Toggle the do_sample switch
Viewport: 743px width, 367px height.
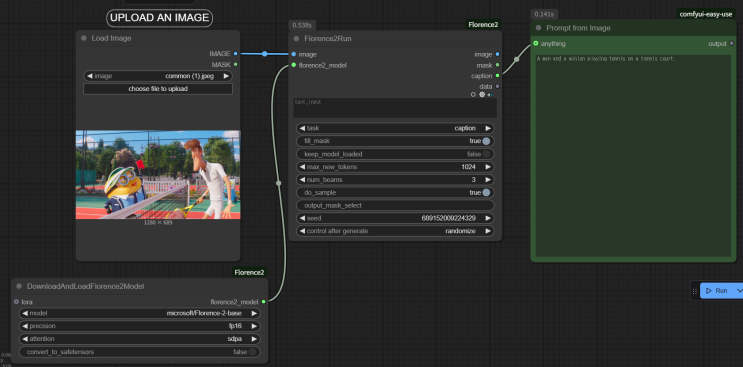click(486, 193)
